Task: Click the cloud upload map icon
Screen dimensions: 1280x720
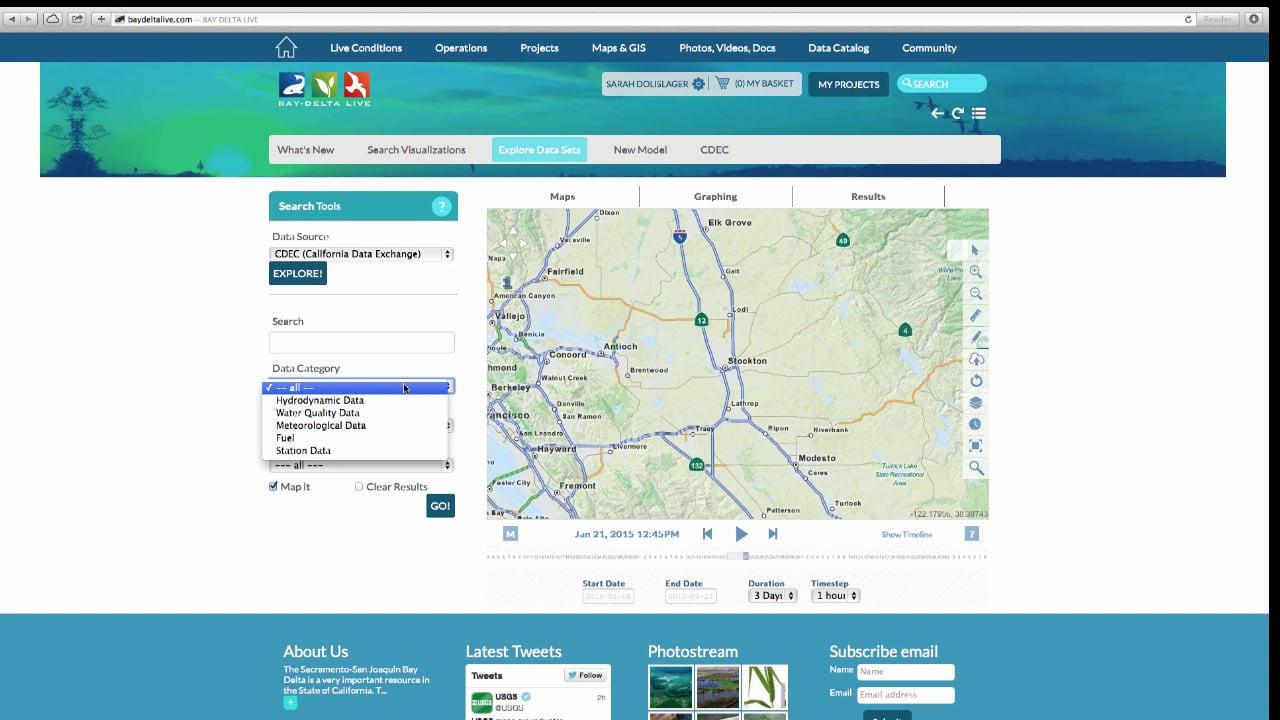Action: pyautogui.click(x=976, y=359)
